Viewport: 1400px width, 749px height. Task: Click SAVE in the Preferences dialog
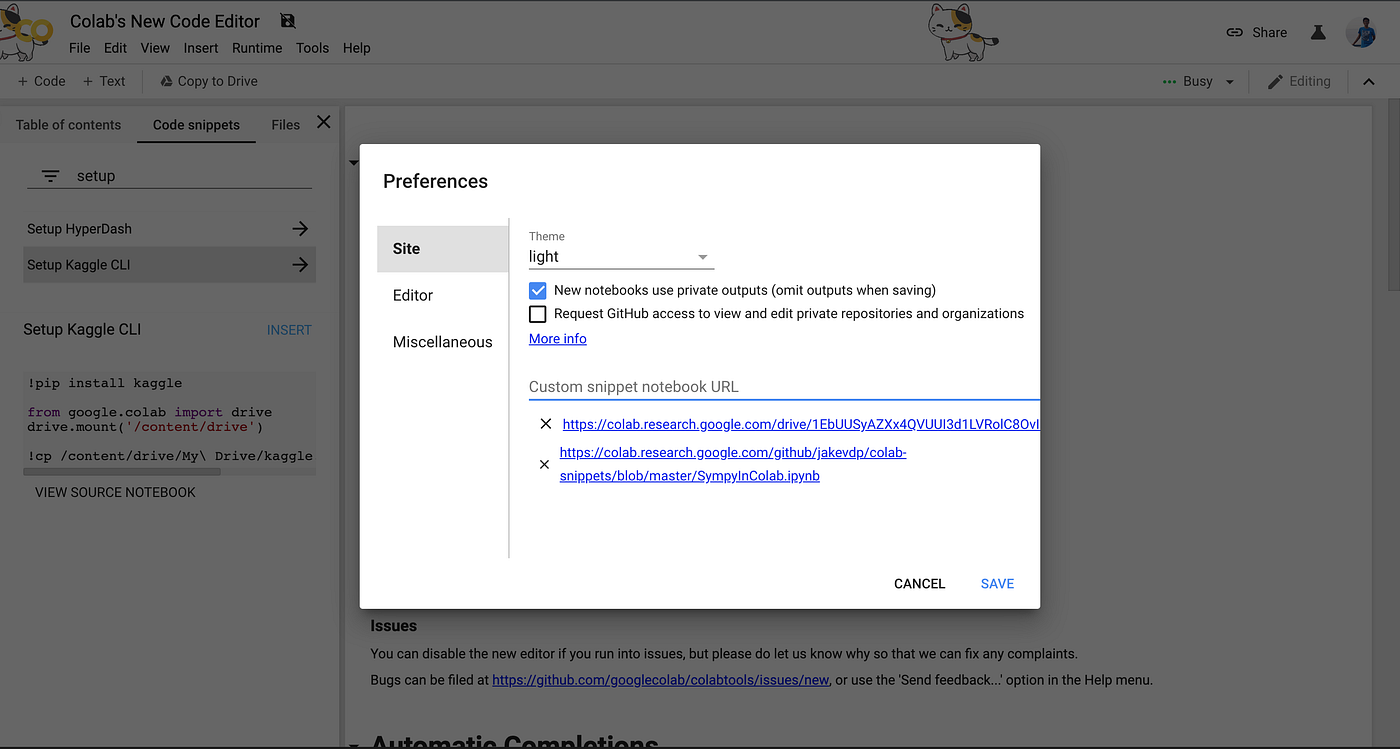click(x=997, y=583)
